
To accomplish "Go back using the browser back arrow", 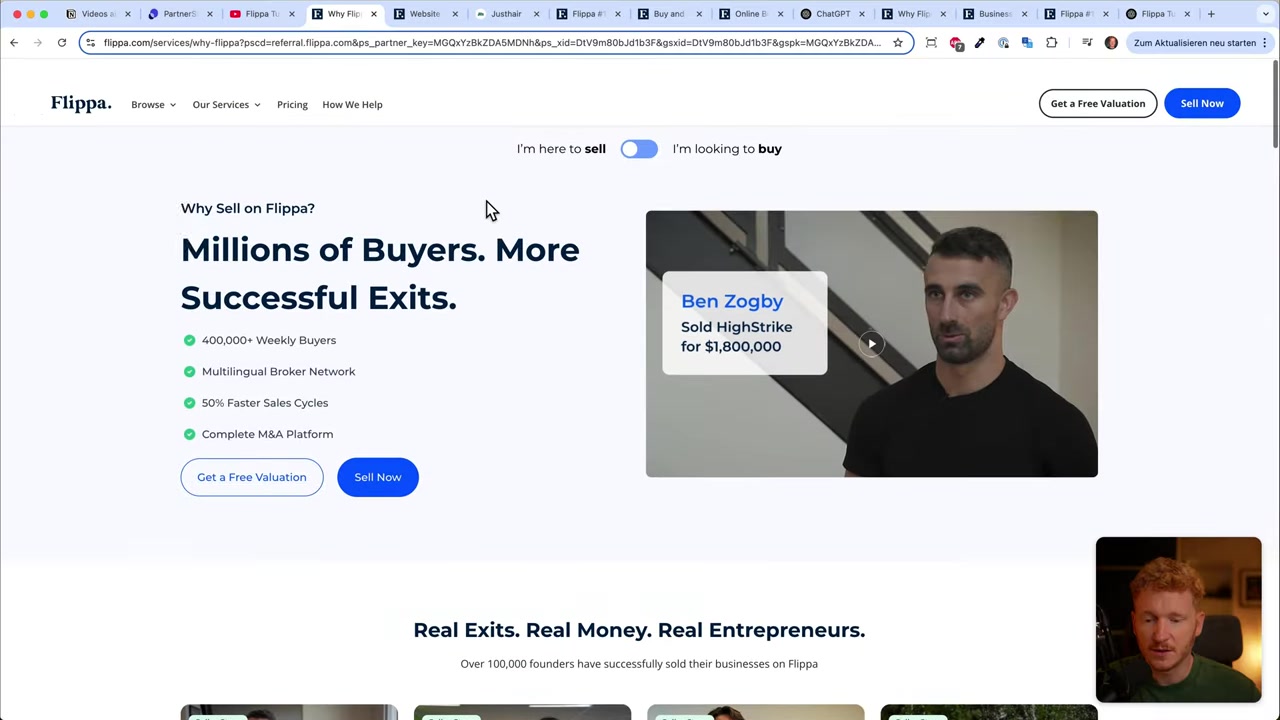I will [x=14, y=43].
